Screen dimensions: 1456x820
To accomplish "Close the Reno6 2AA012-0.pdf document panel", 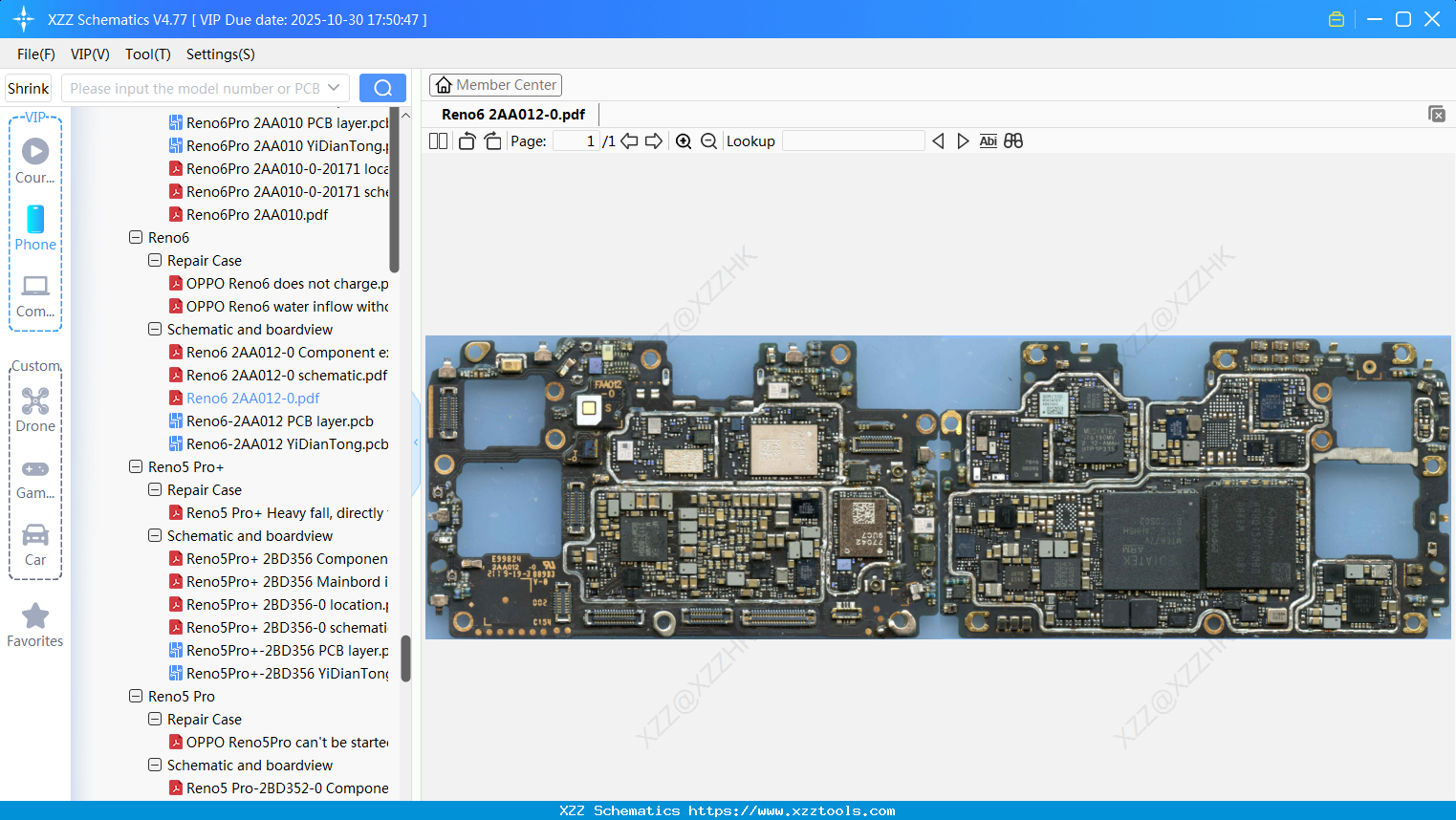I will 1436,114.
